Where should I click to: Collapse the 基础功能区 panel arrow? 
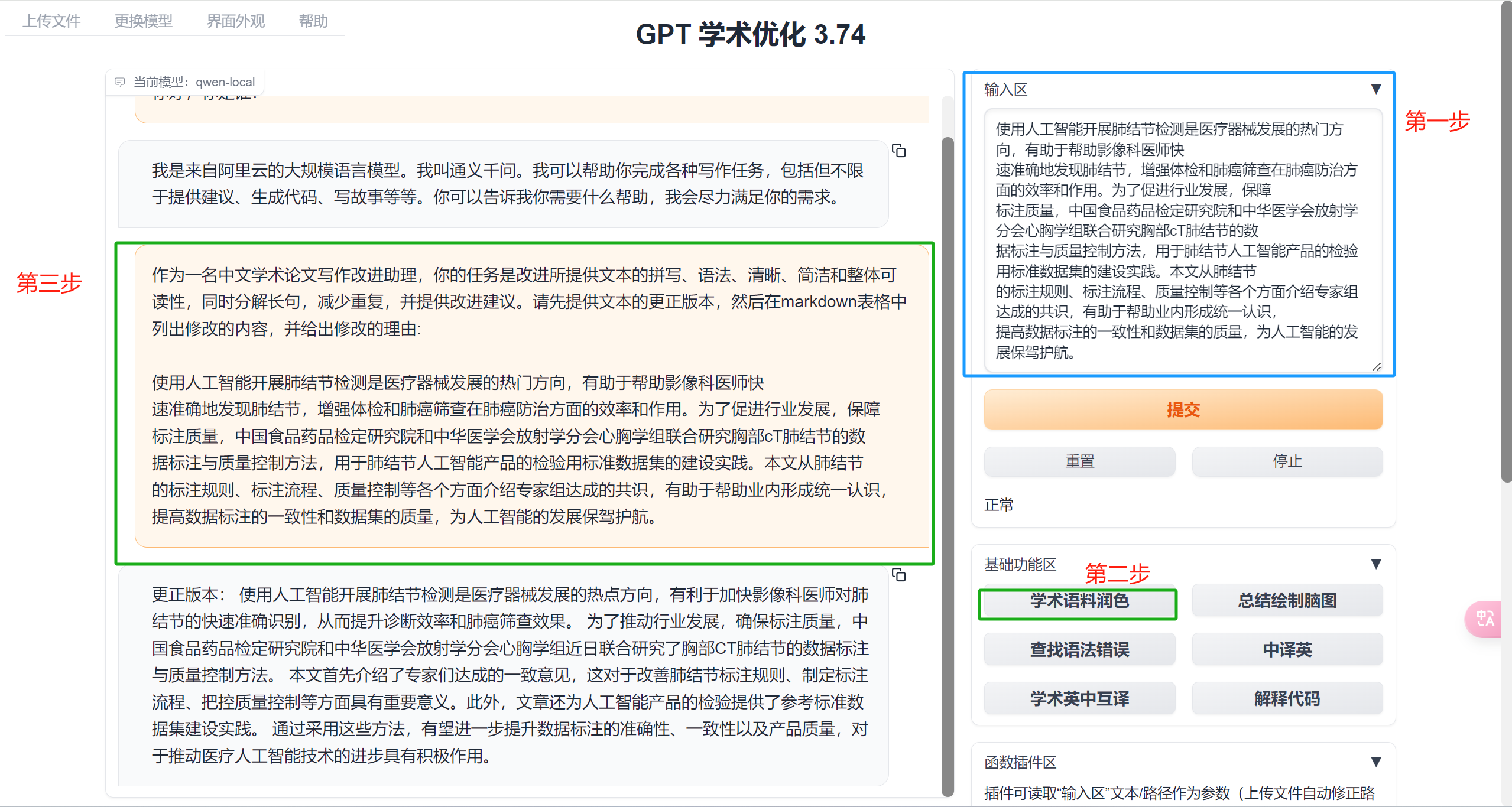[x=1375, y=564]
